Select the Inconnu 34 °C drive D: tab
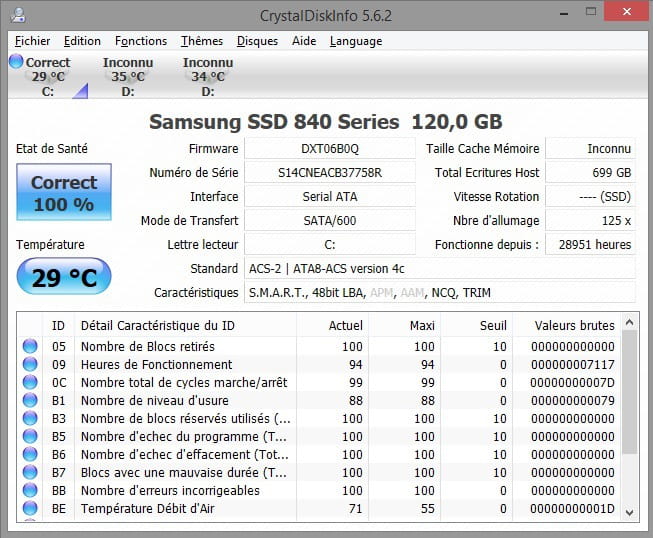 [x=208, y=77]
